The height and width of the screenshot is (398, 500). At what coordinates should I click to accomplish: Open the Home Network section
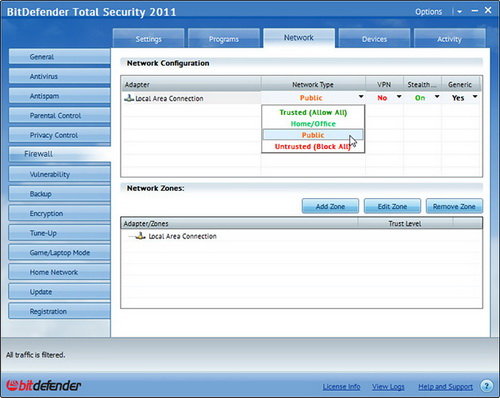tap(59, 272)
